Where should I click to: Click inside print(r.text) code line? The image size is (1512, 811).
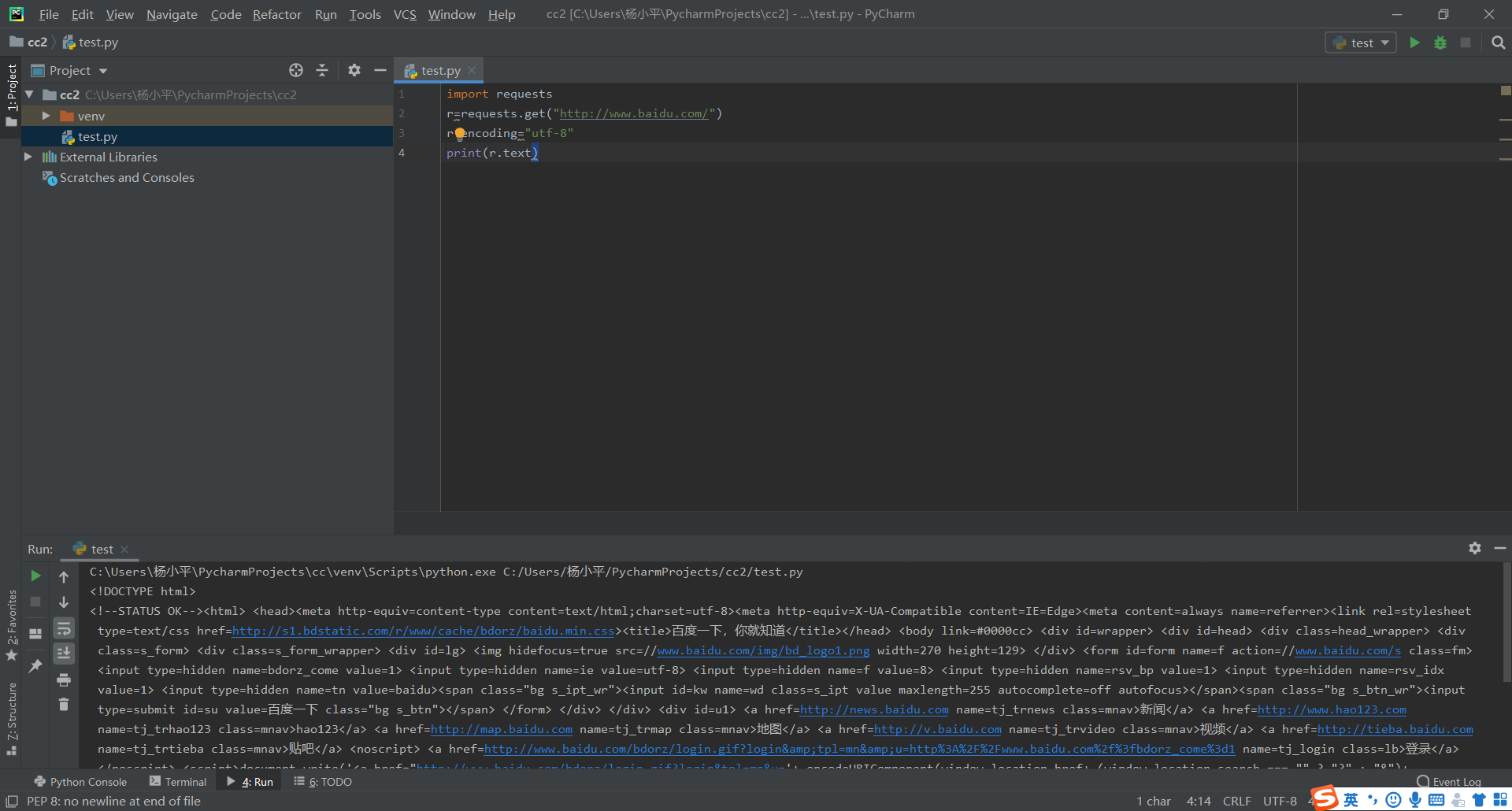coord(492,153)
